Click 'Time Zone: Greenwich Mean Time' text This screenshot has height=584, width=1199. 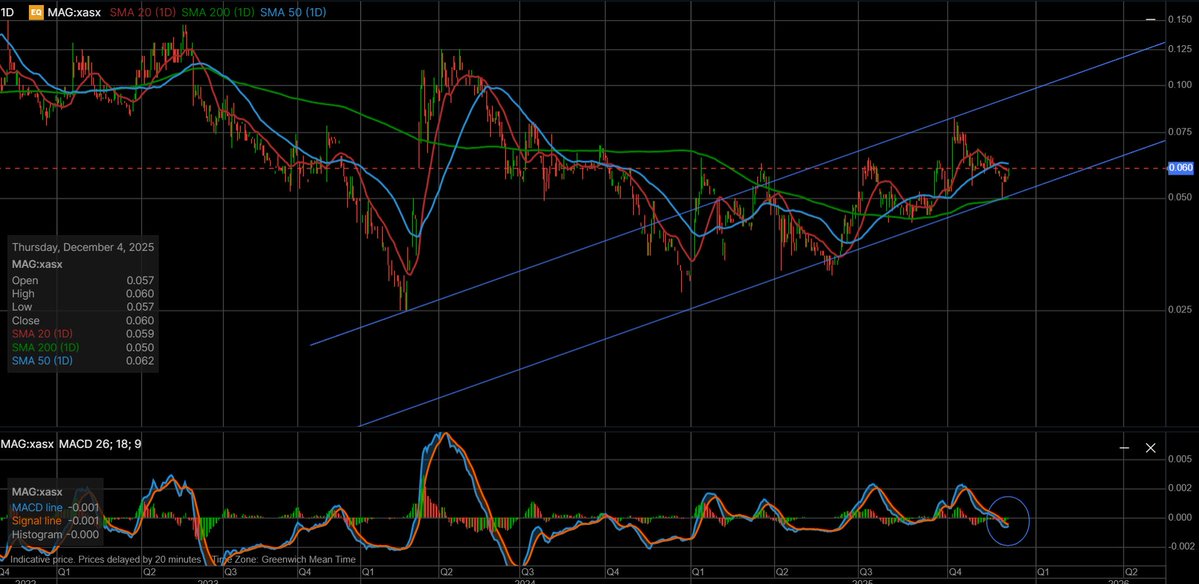tap(284, 560)
